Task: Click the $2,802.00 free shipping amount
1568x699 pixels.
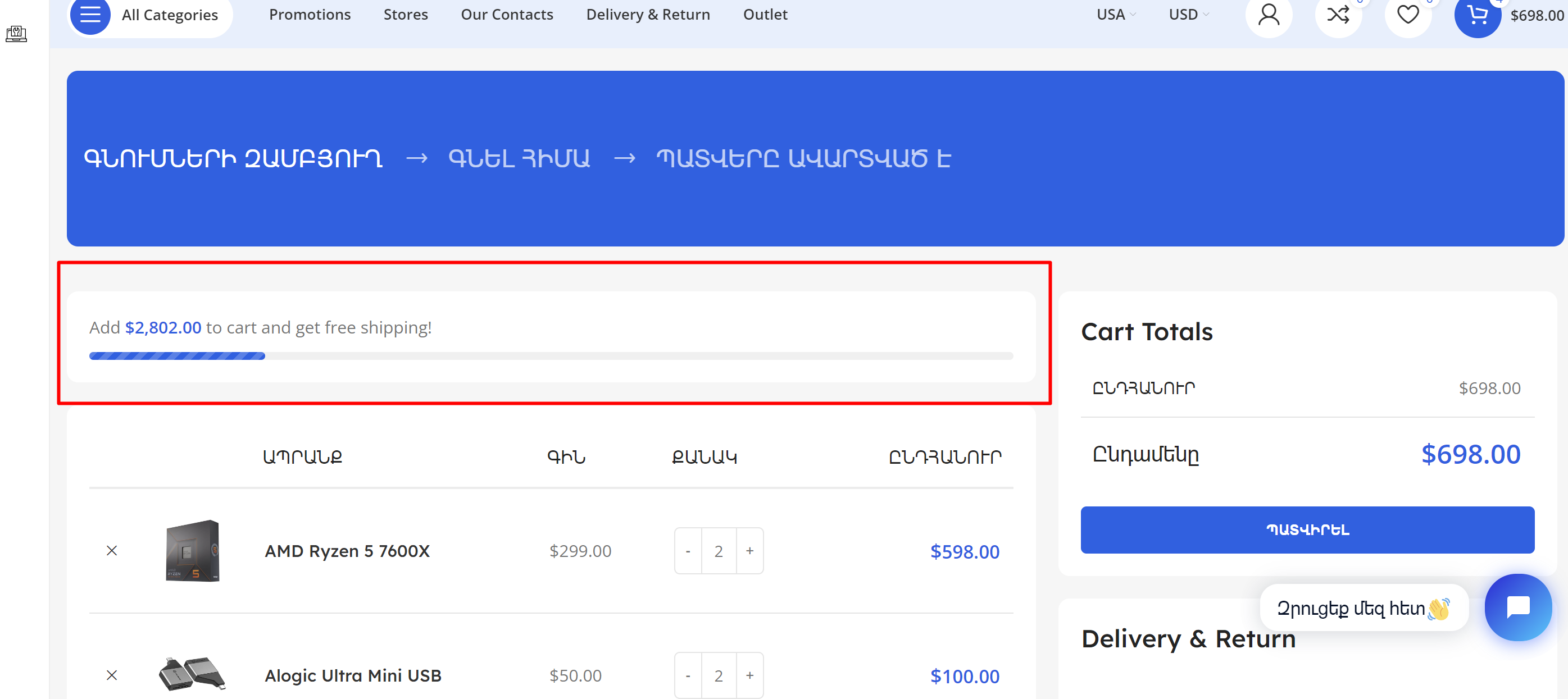Action: click(x=163, y=328)
